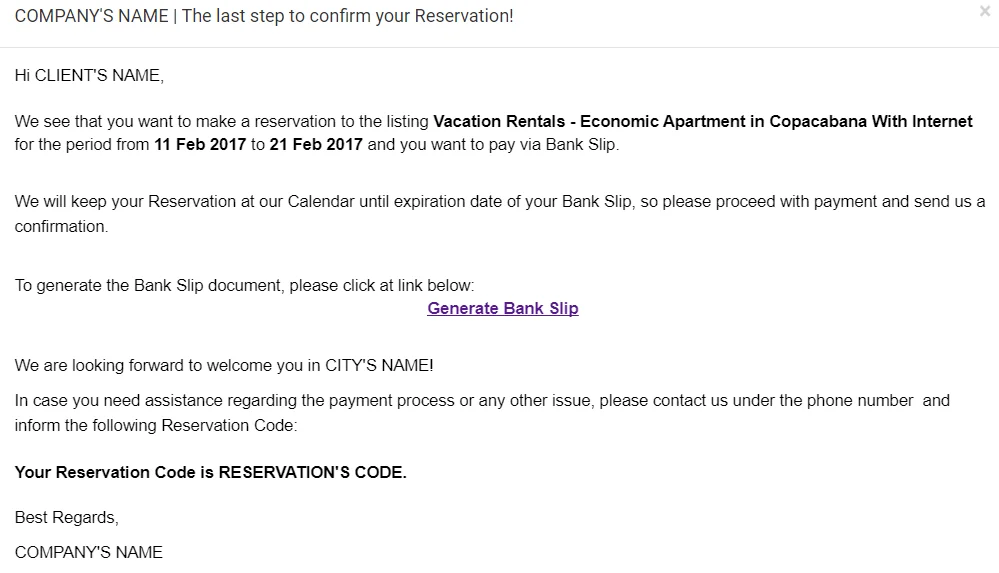Click the COMPANY'S NAME signature at bottom
Image resolution: width=999 pixels, height=573 pixels.
pyautogui.click(x=89, y=552)
